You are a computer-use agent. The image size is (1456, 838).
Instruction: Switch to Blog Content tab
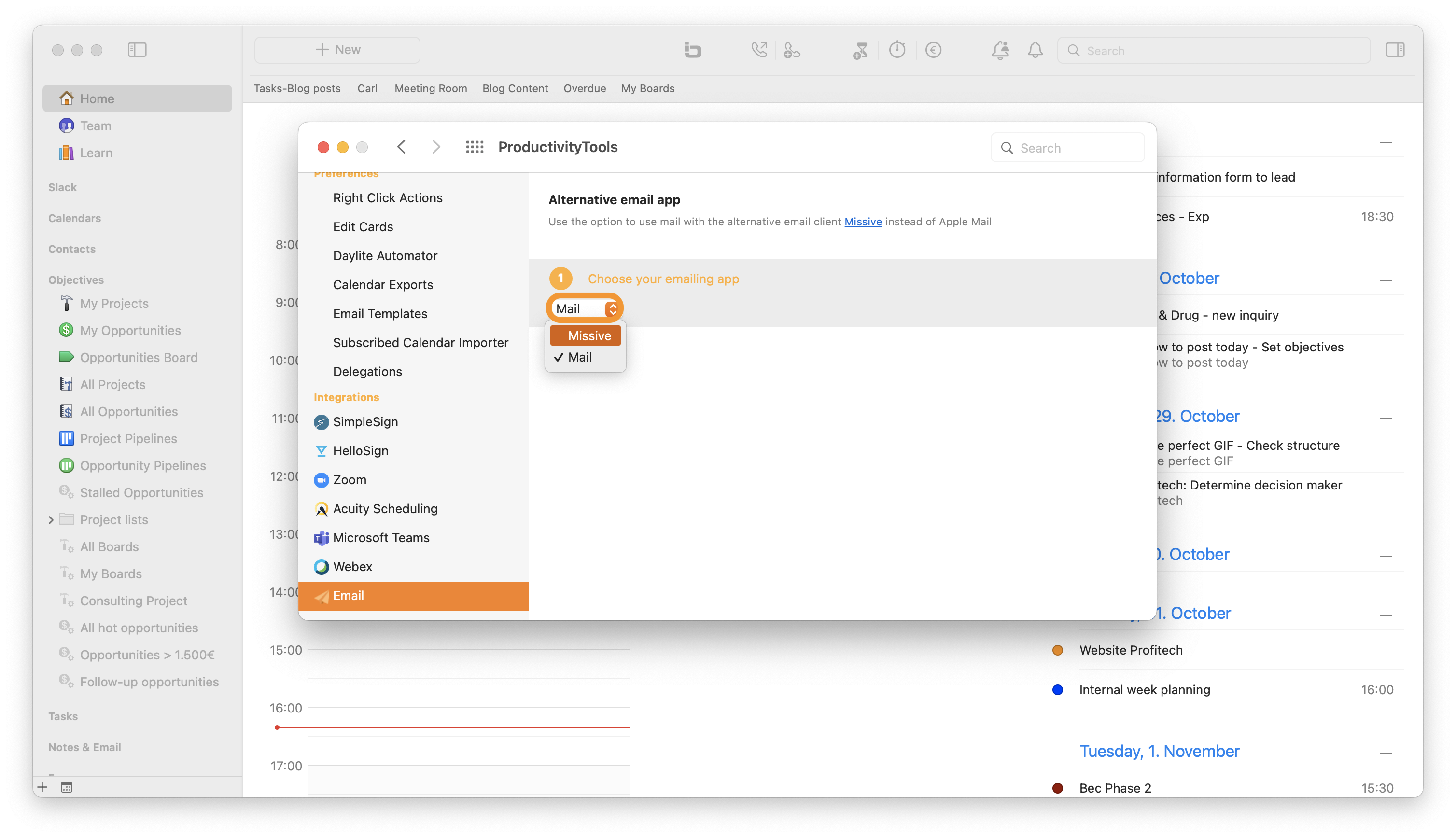tap(515, 88)
